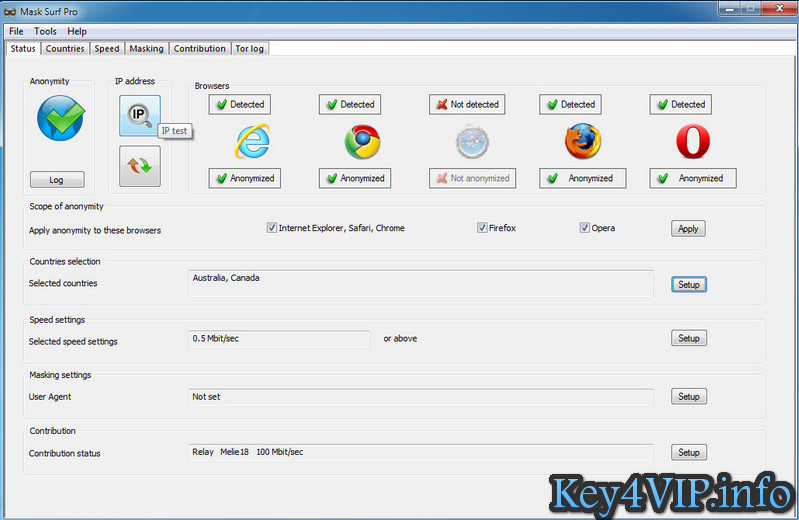
Task: Click Anonymized status under Opera
Action: (x=693, y=178)
